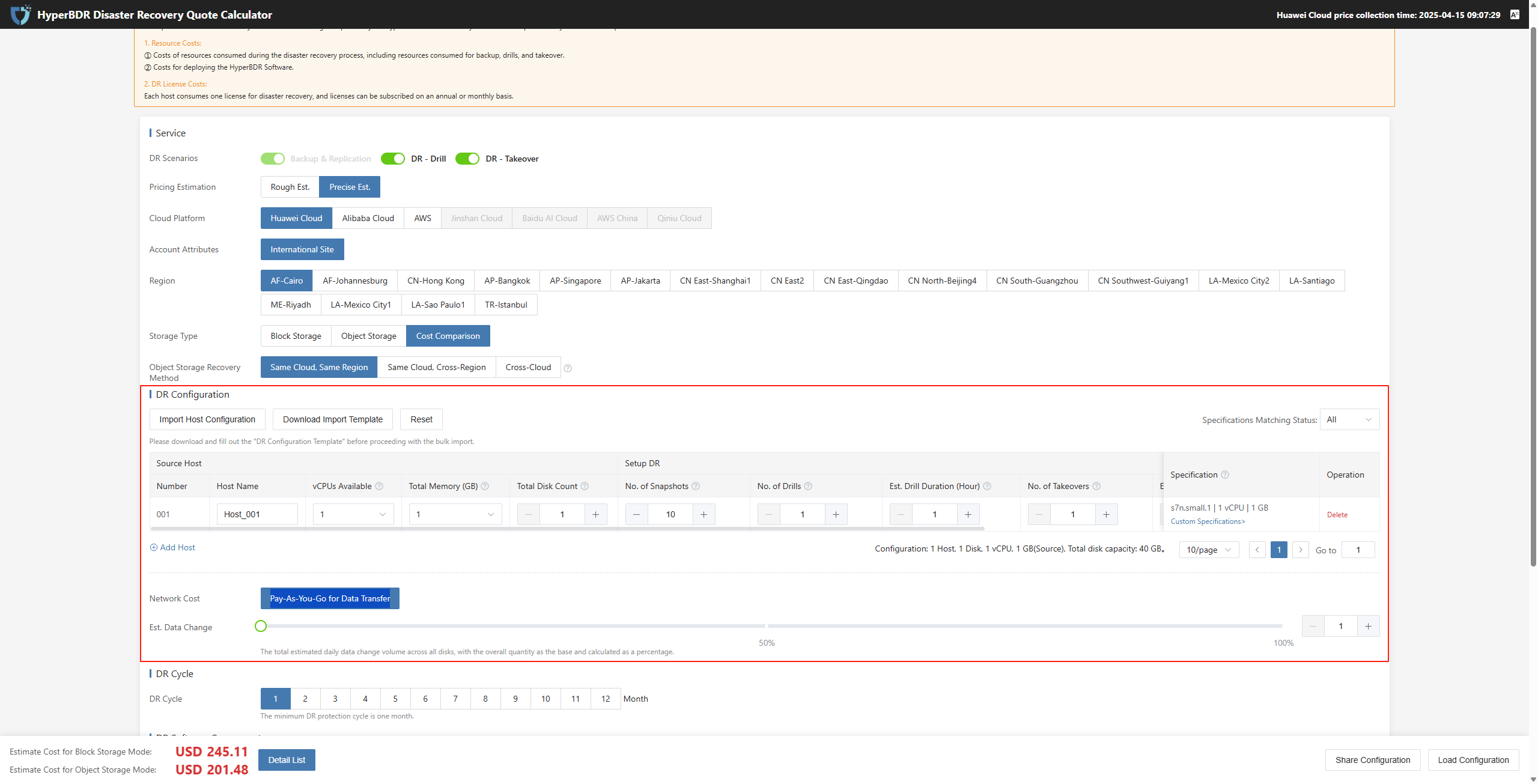The image size is (1538, 784).
Task: Add a new host row
Action: pyautogui.click(x=172, y=547)
